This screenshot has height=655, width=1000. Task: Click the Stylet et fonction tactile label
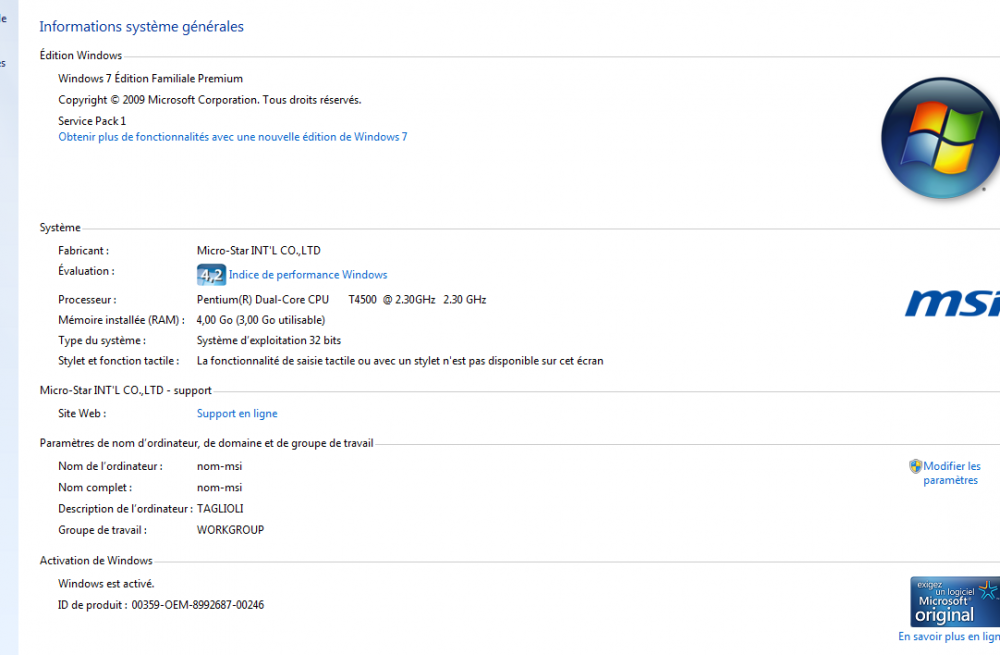point(119,361)
